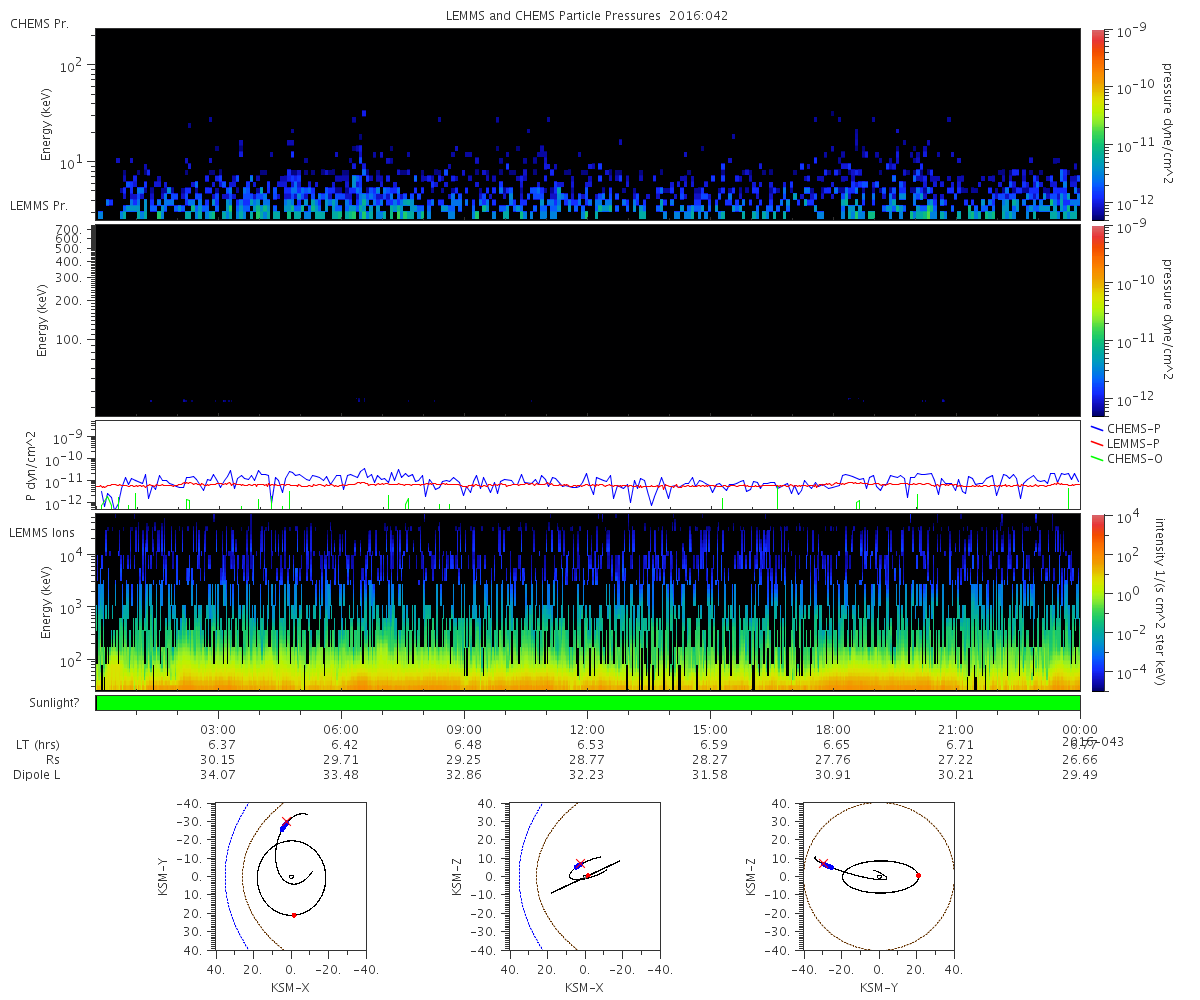Viewport: 1200px width, 1000px height.
Task: Select the LEMMS ions intensity color bar
Action: 1098,602
